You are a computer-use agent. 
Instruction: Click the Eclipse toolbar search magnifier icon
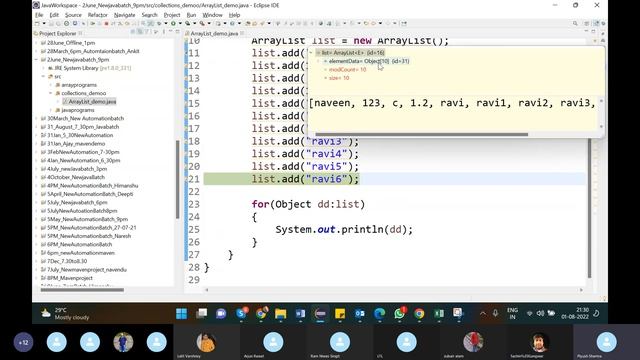[x=575, y=24]
